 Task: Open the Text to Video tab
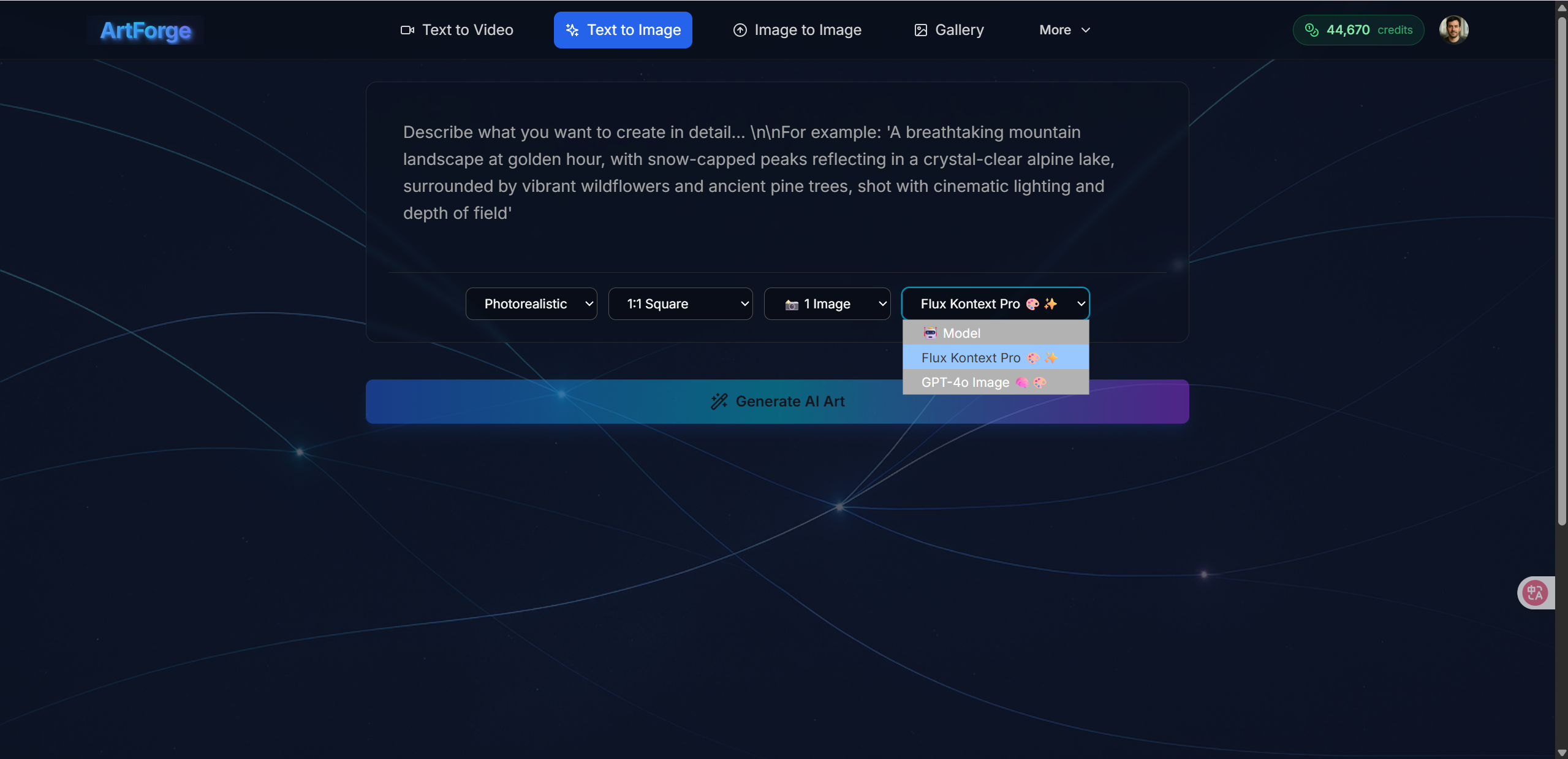(x=457, y=30)
